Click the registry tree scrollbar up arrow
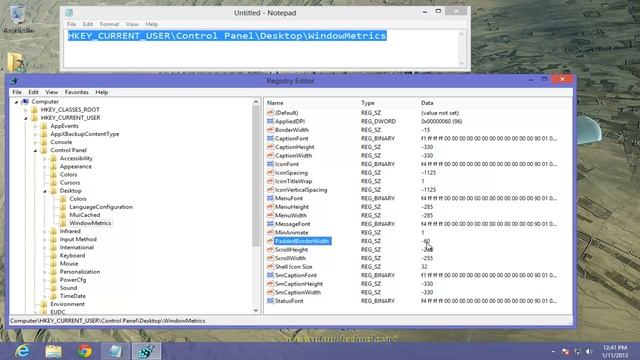The height and width of the screenshot is (360, 640). click(x=256, y=102)
